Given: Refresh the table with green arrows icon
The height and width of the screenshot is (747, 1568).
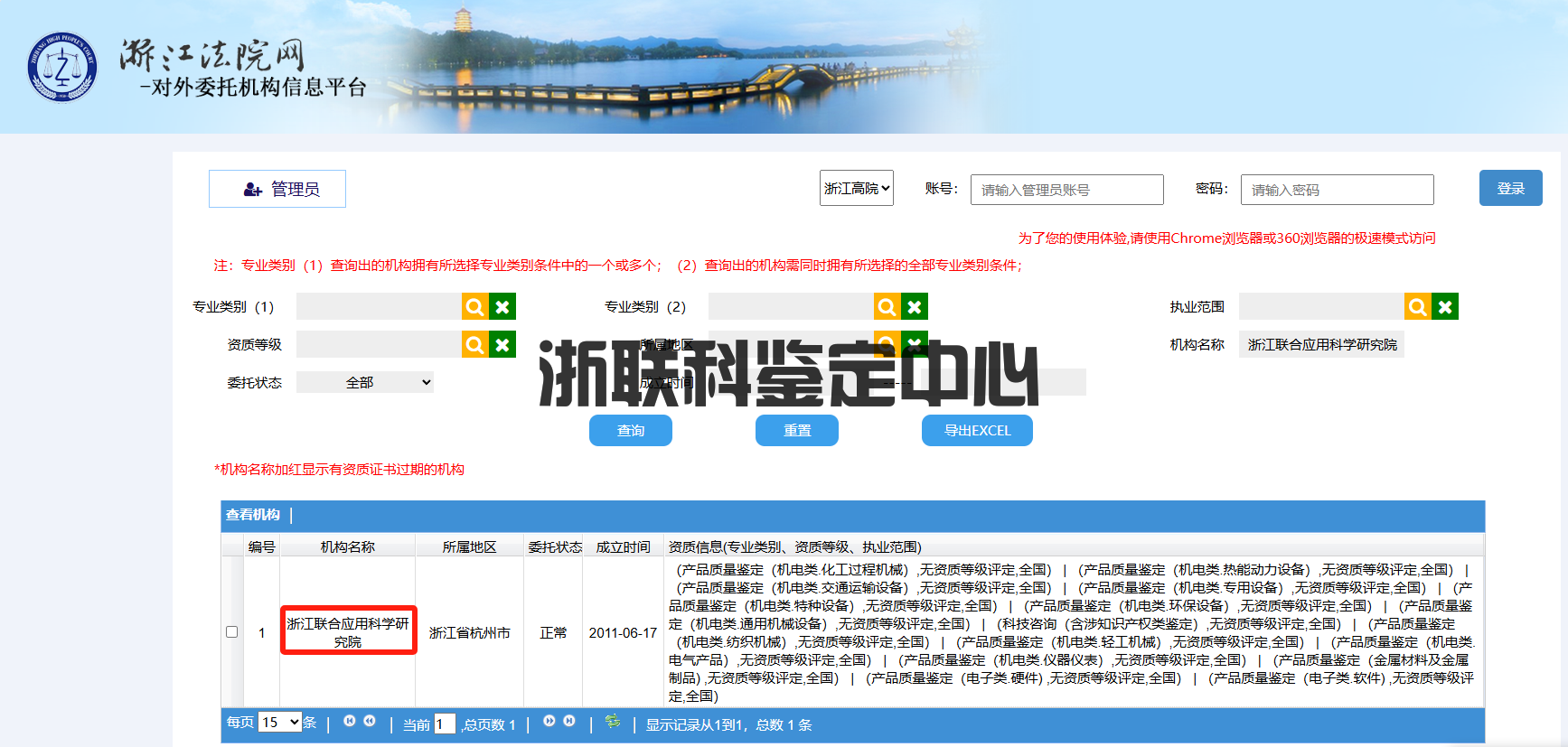Looking at the screenshot, I should (613, 722).
